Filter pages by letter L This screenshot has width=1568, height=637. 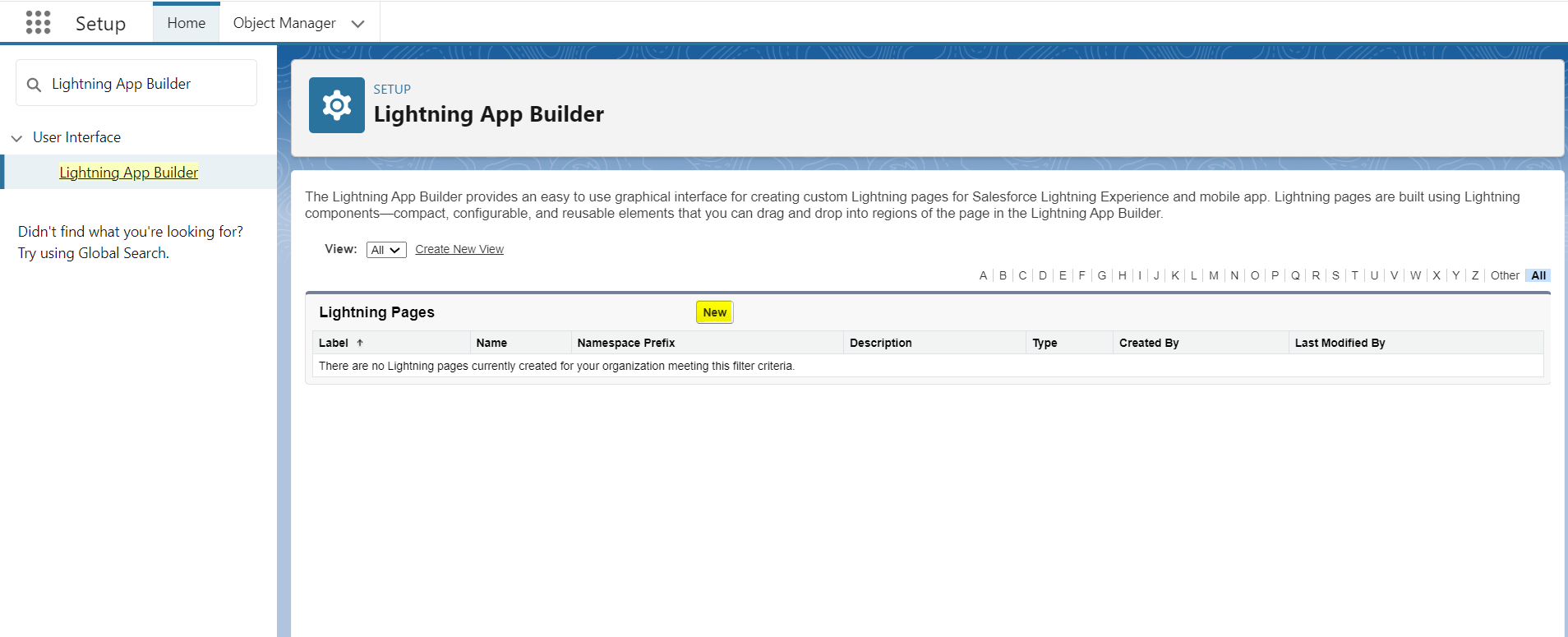[1194, 275]
